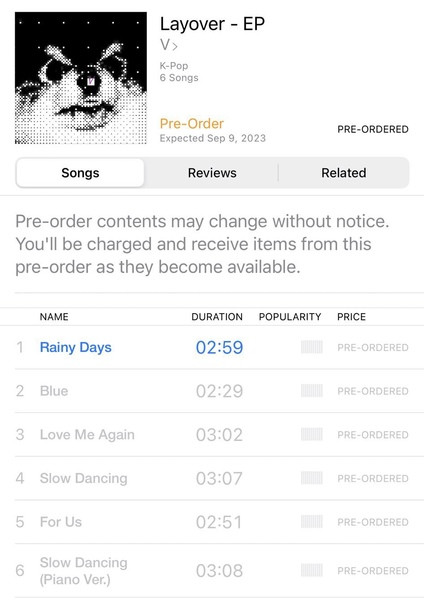
Task: Select the For Us track
Action: click(61, 522)
